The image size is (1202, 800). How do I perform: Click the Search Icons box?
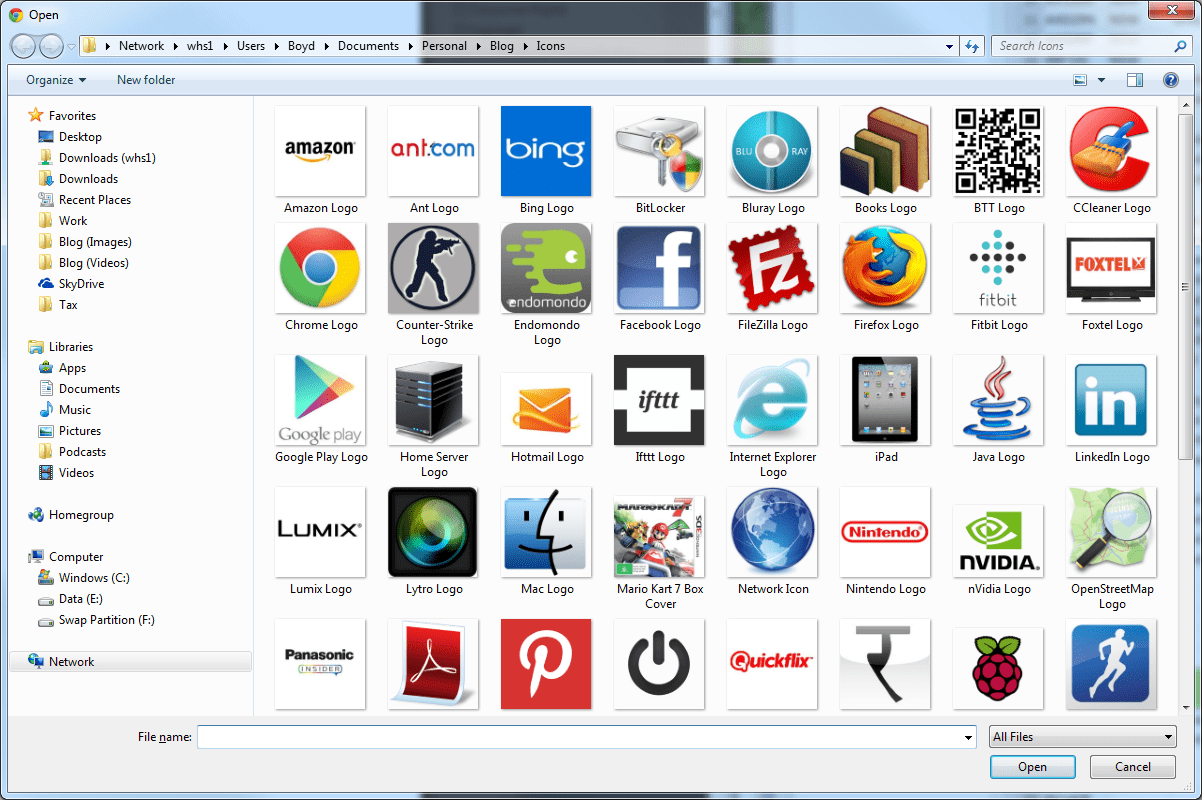coord(1092,46)
